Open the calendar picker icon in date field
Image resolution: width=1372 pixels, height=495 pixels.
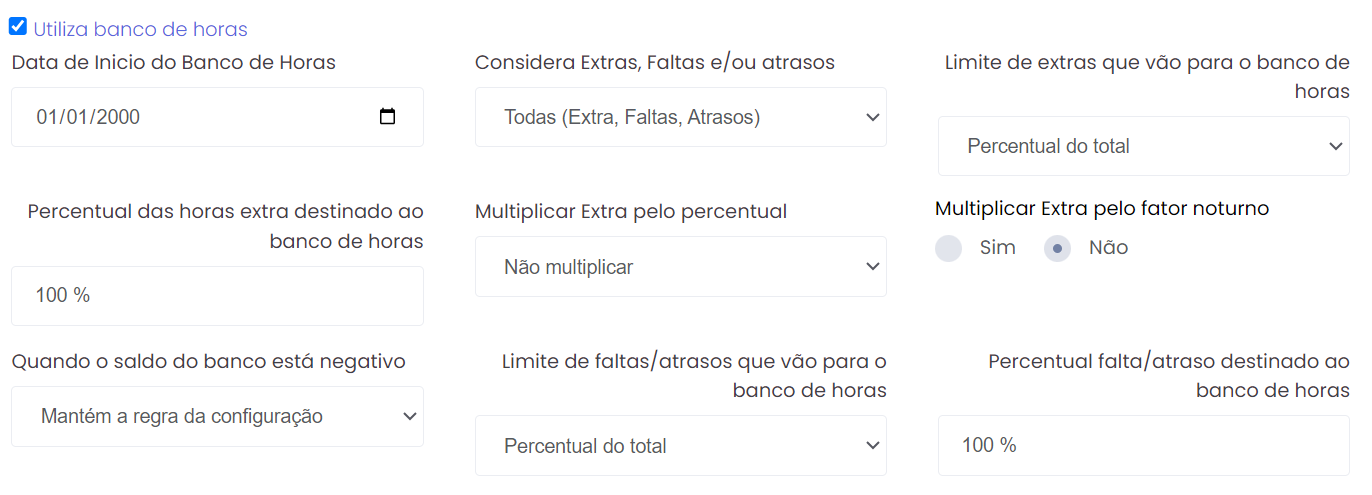coord(388,117)
